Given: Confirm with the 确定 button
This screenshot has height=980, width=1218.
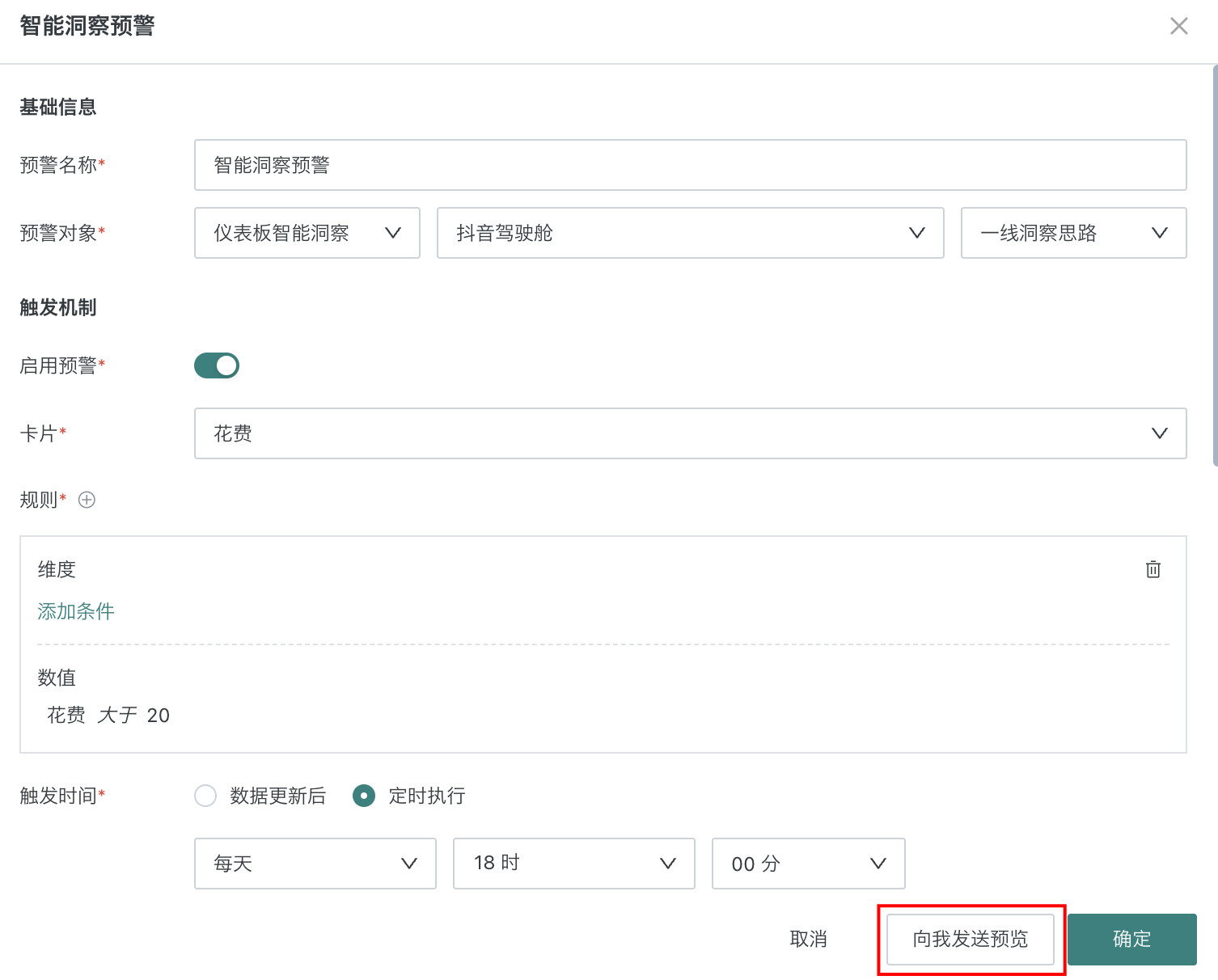Looking at the screenshot, I should pyautogui.click(x=1131, y=939).
